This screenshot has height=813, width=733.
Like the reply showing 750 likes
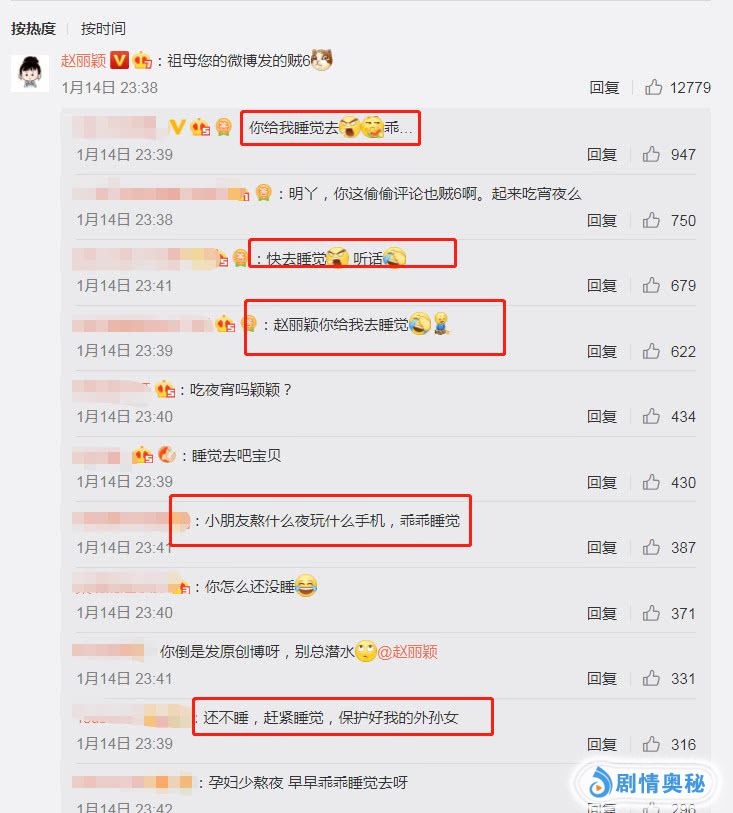(x=651, y=220)
